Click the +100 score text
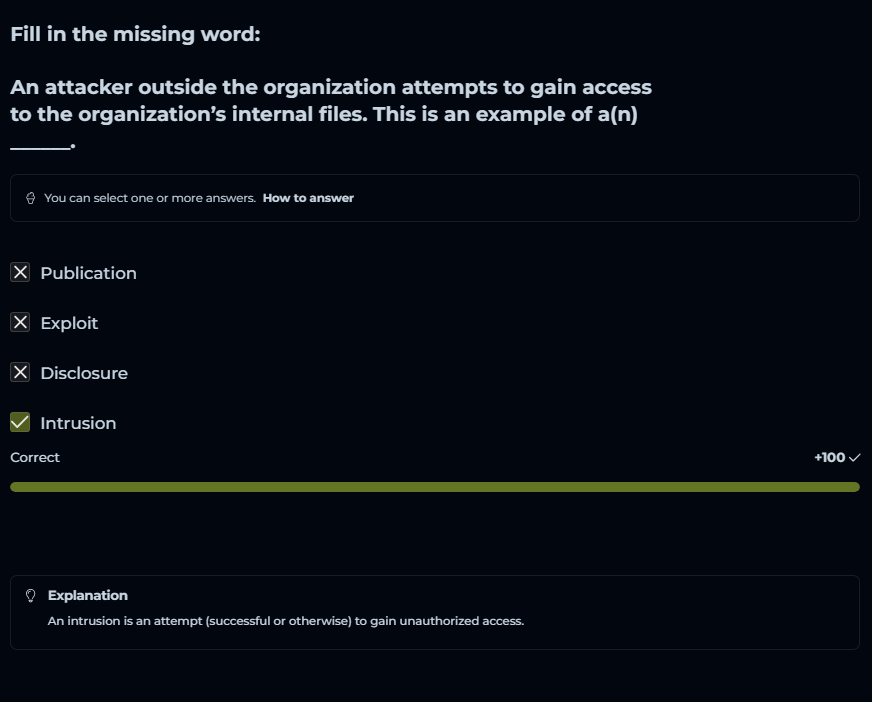Image resolution: width=872 pixels, height=702 pixels. click(829, 458)
